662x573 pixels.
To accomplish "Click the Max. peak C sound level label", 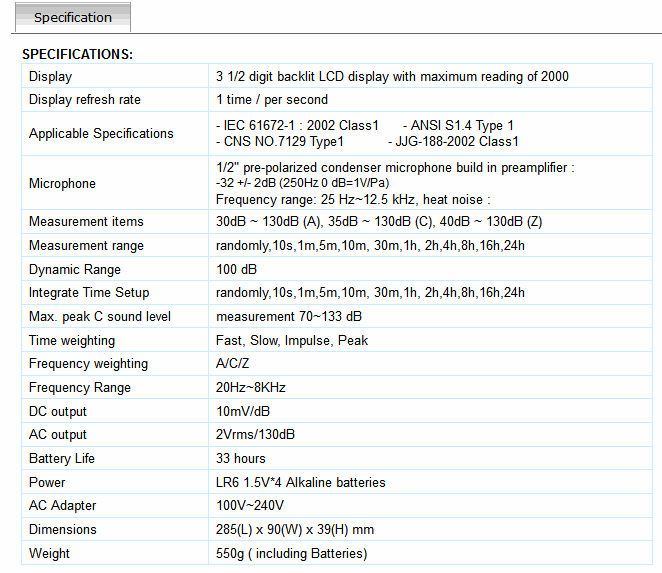I will click(x=100, y=317).
